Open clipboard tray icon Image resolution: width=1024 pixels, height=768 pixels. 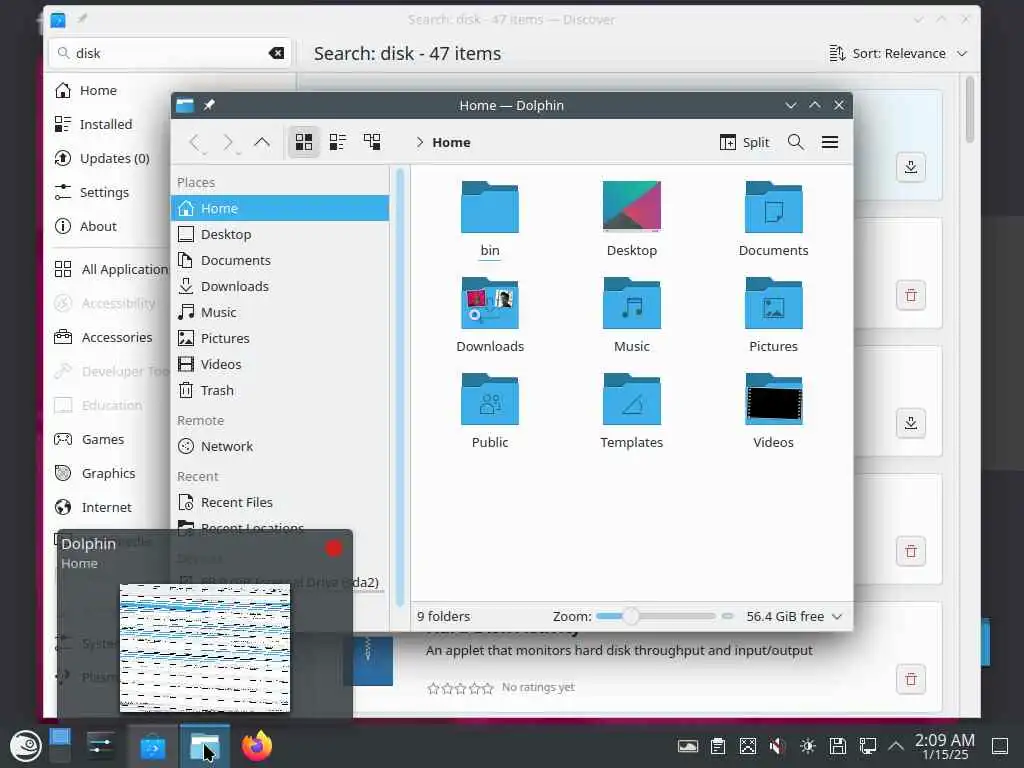click(x=718, y=746)
